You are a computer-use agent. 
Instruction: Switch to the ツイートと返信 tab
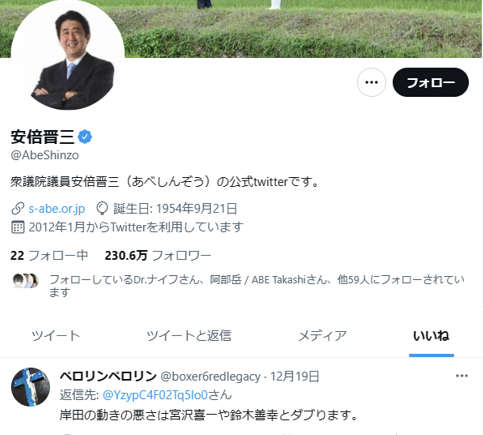point(189,335)
